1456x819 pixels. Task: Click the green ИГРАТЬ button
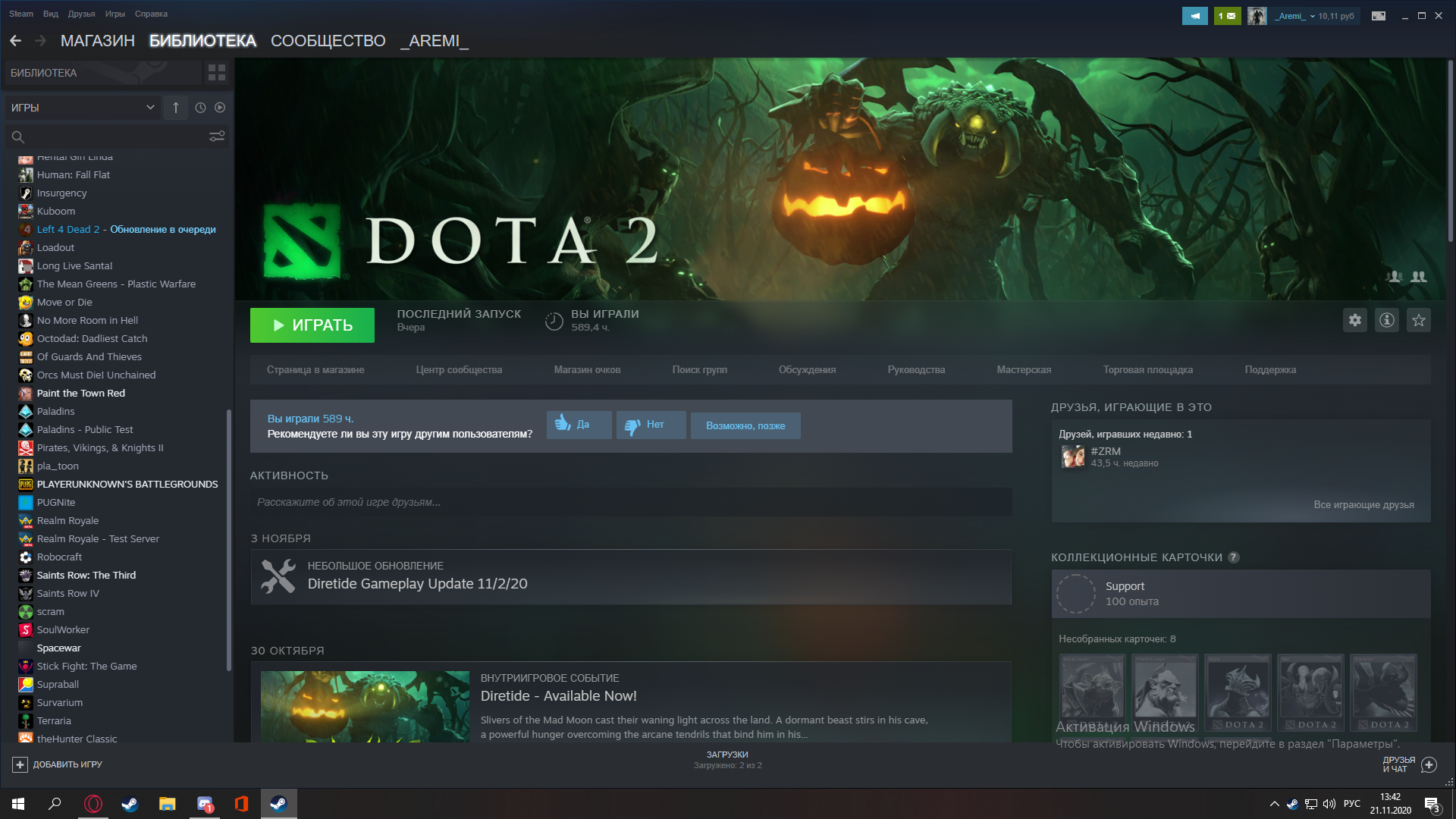pos(312,325)
